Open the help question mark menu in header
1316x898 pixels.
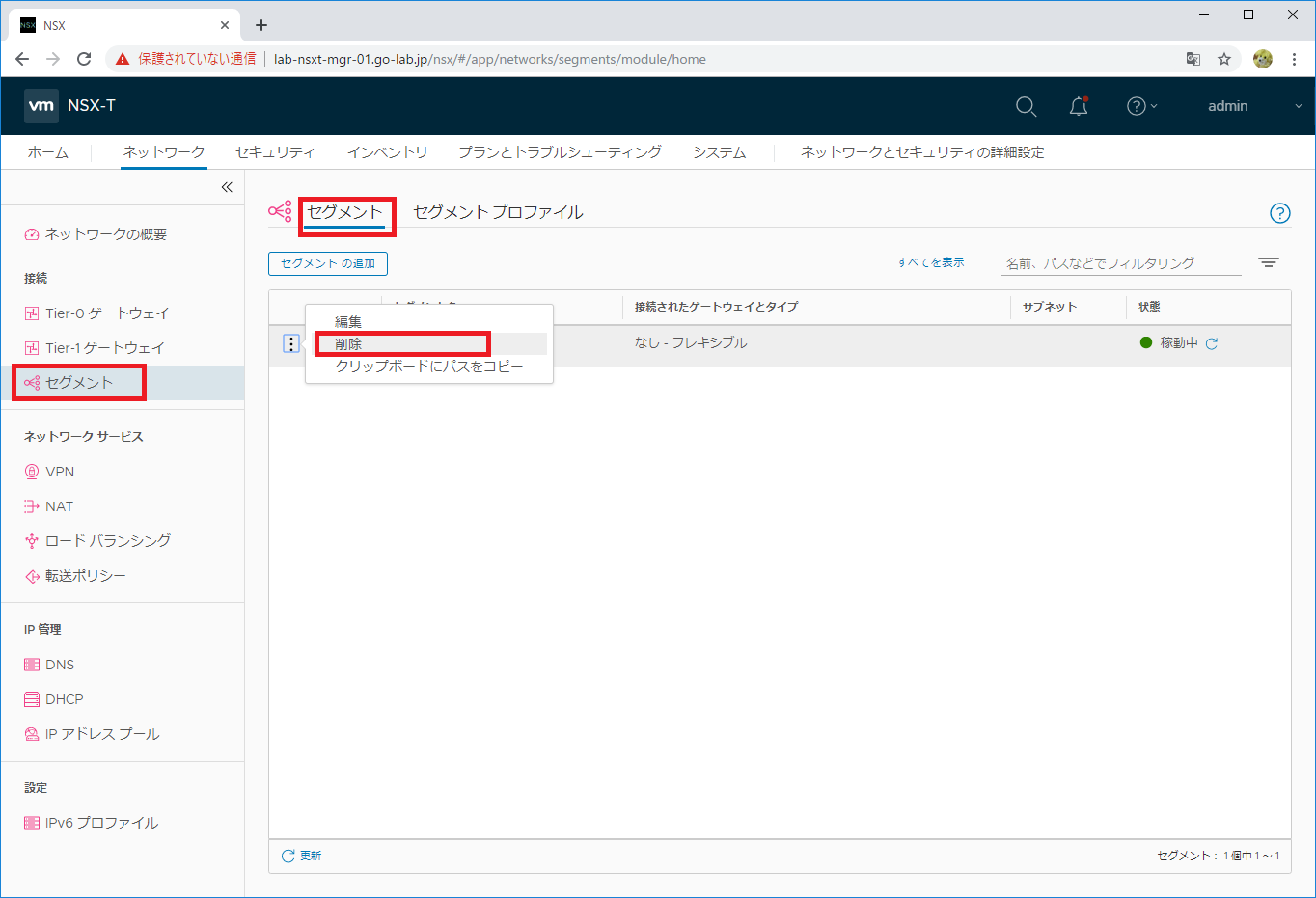pyautogui.click(x=1141, y=106)
